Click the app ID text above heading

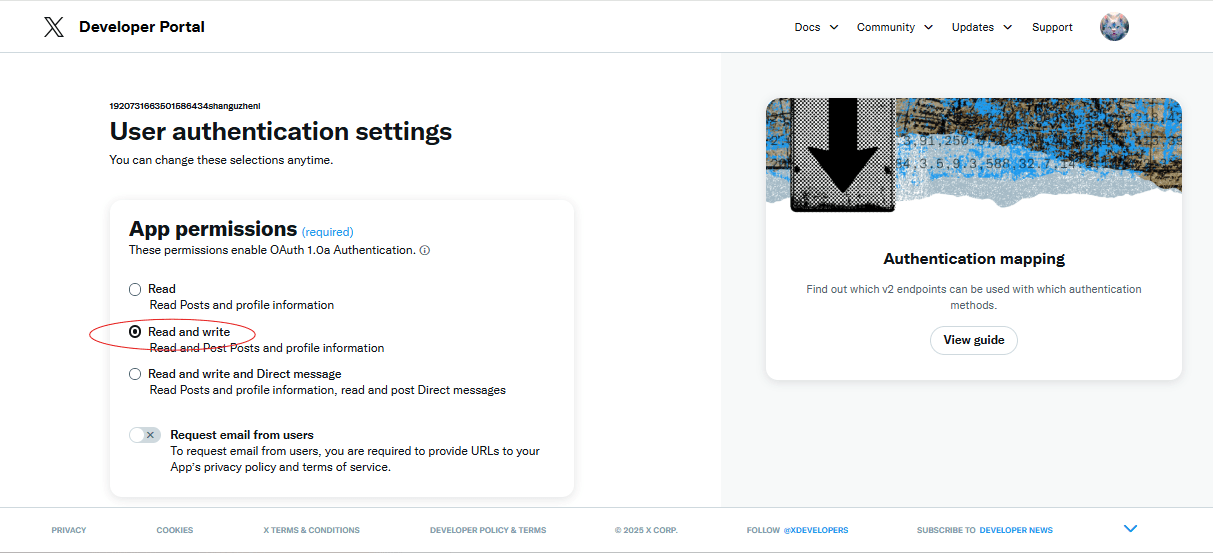(x=185, y=105)
